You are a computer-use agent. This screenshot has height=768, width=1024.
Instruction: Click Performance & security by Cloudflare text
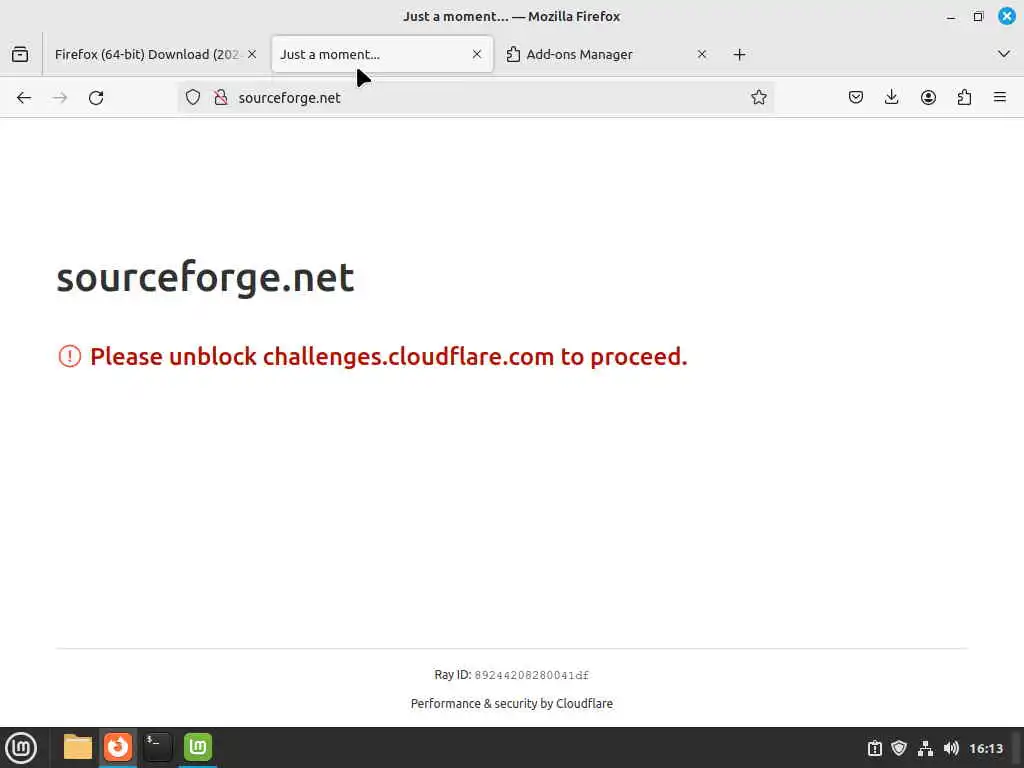pos(511,703)
